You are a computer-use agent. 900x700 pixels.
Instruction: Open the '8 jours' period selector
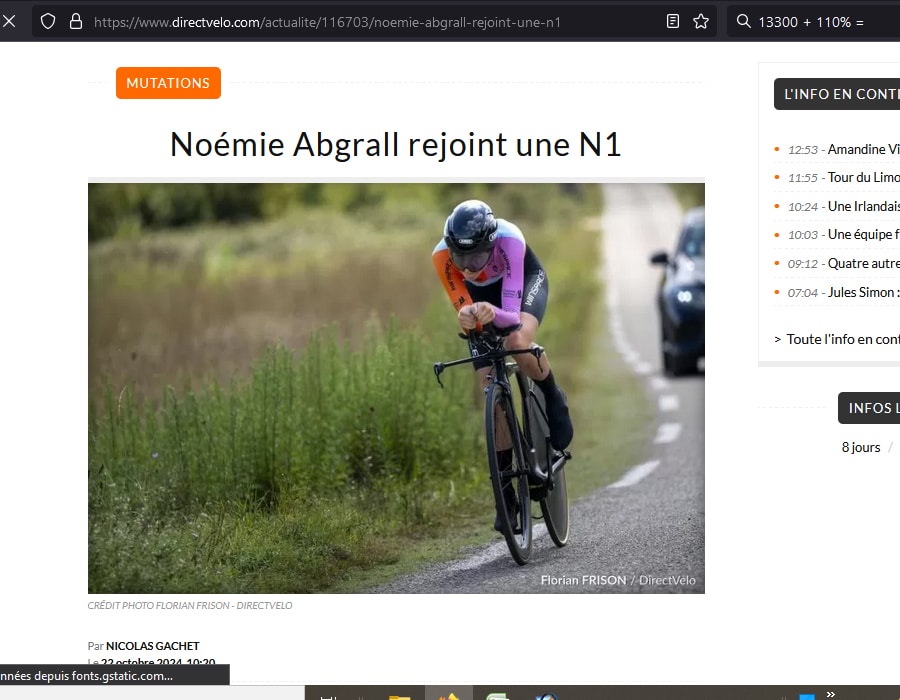861,447
